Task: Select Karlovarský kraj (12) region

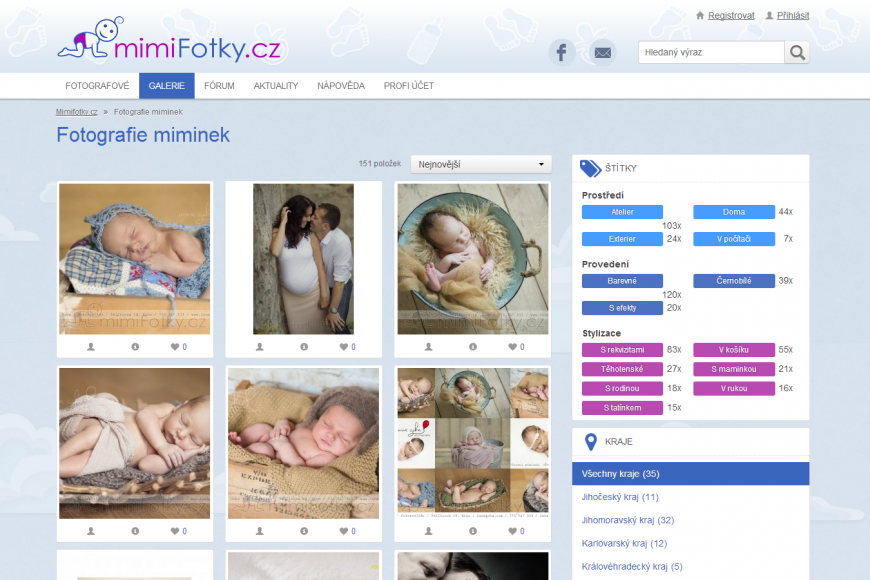Action: [690, 544]
